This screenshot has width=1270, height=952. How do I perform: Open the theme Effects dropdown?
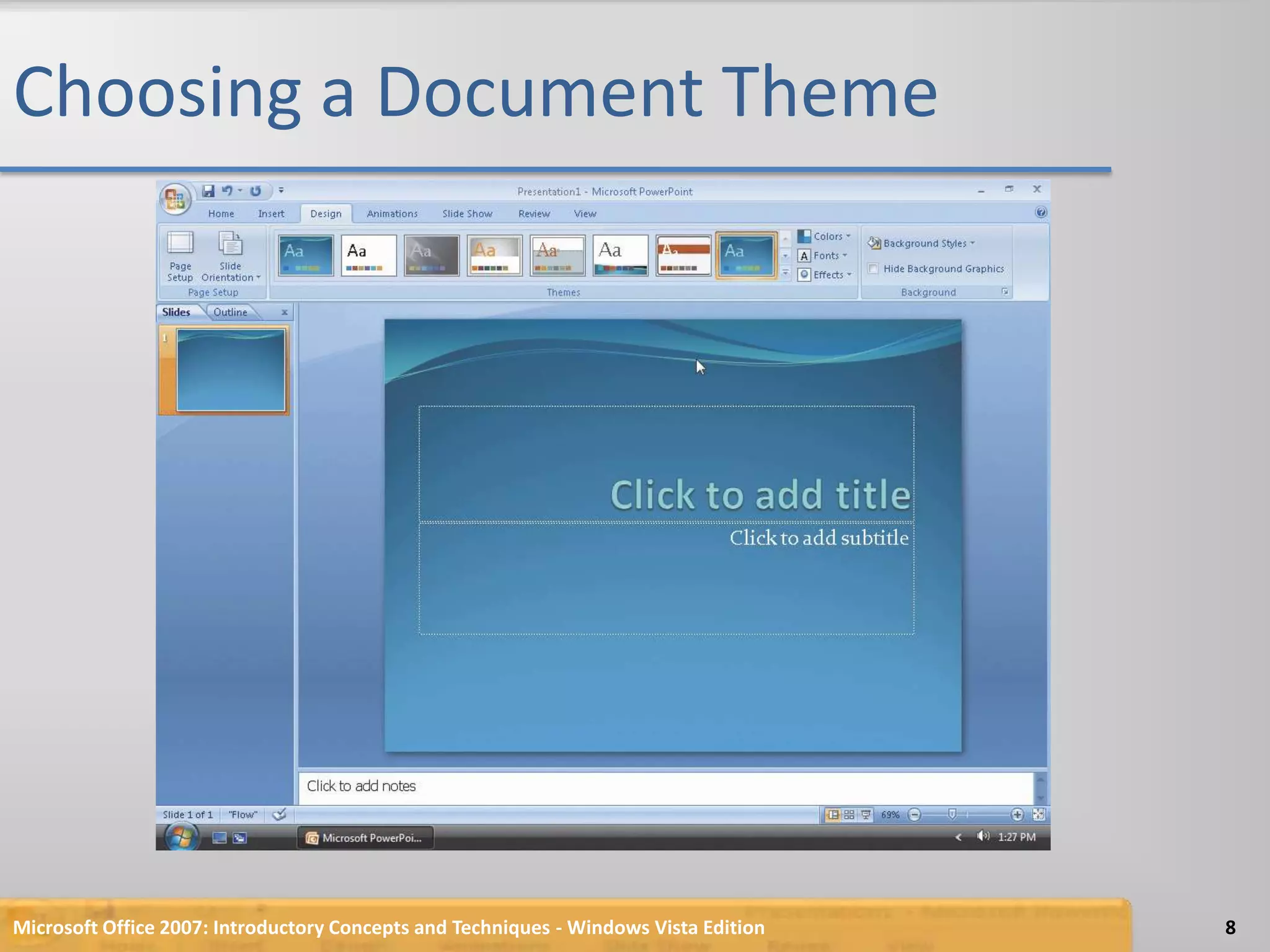click(x=825, y=275)
